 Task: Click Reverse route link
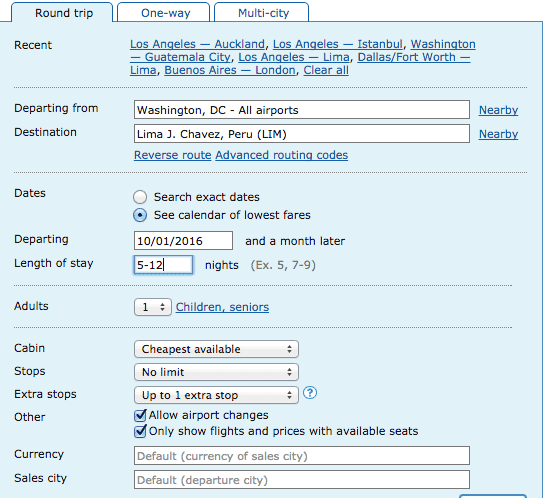tap(172, 155)
